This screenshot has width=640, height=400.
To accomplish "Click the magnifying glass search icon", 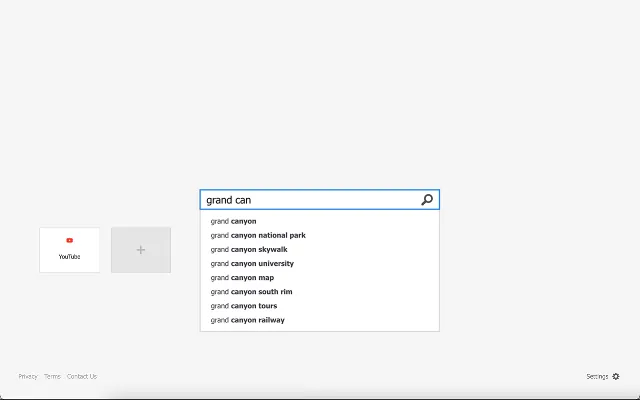I will [427, 200].
